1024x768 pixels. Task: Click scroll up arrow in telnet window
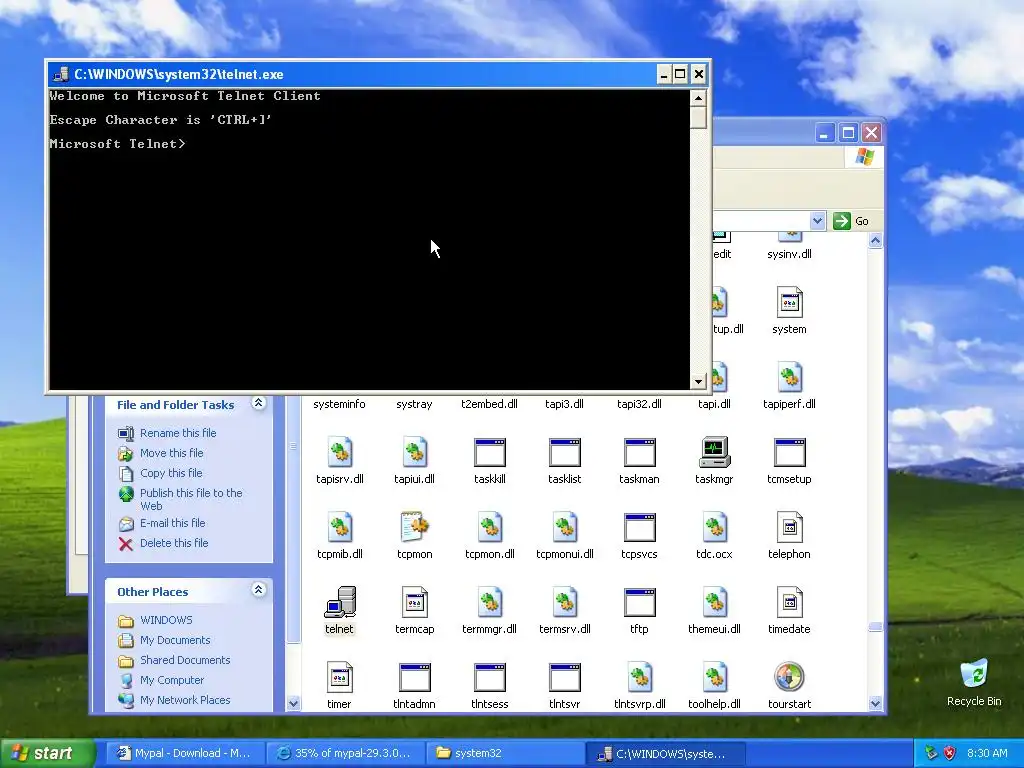coord(698,98)
